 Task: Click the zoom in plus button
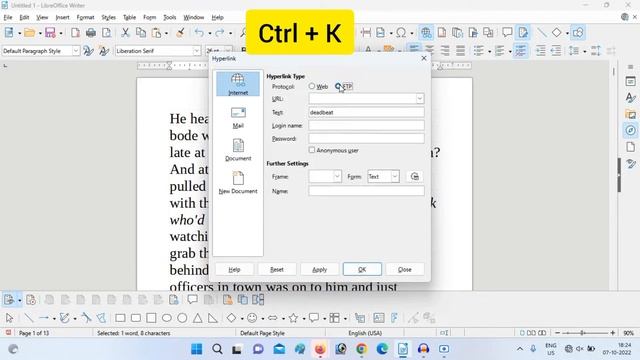613,333
